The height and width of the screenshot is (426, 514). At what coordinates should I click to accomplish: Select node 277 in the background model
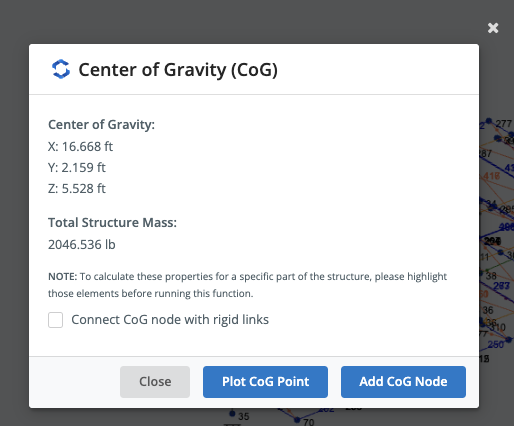pos(503,124)
